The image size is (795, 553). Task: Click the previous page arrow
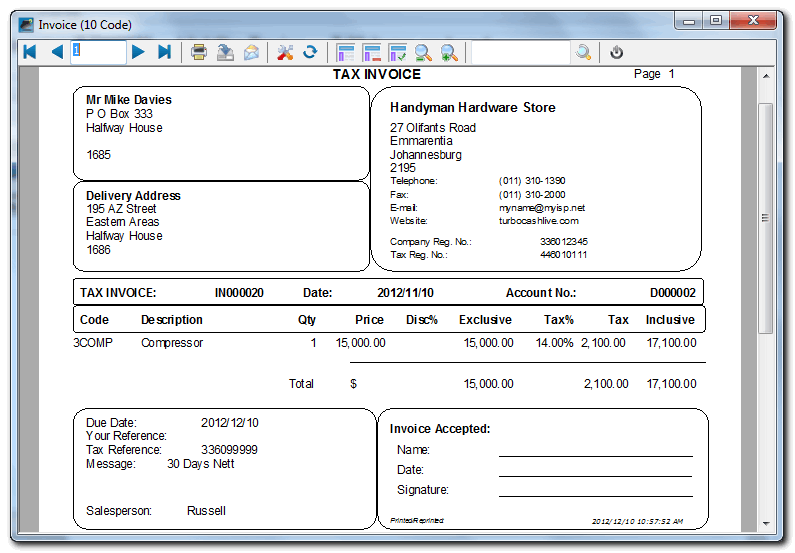click(x=57, y=52)
